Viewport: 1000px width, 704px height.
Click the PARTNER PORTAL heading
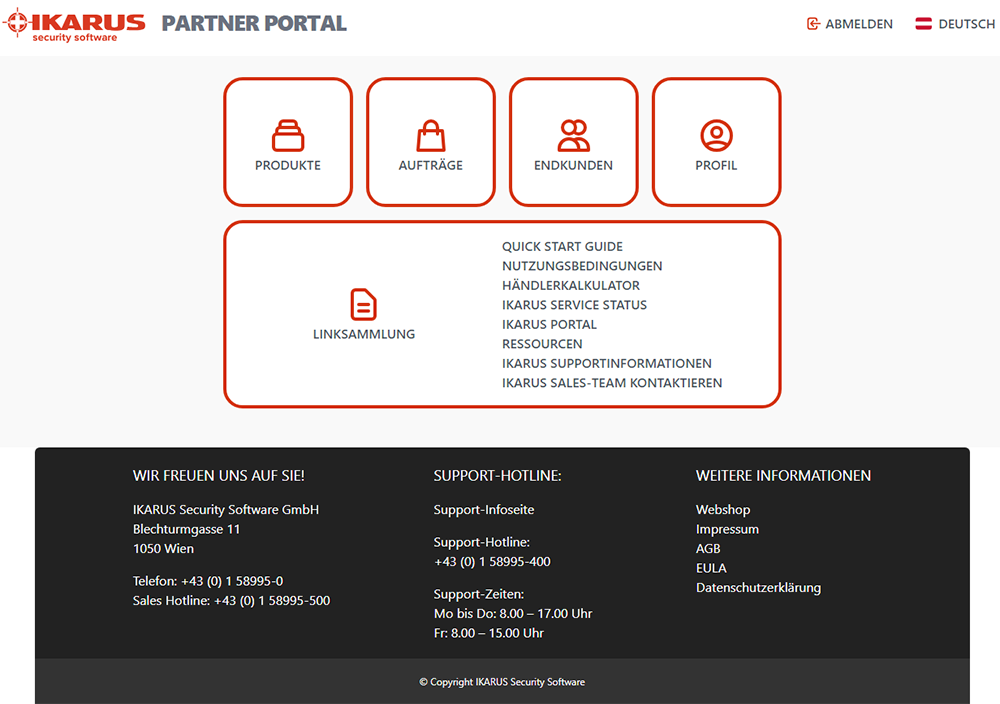point(254,24)
